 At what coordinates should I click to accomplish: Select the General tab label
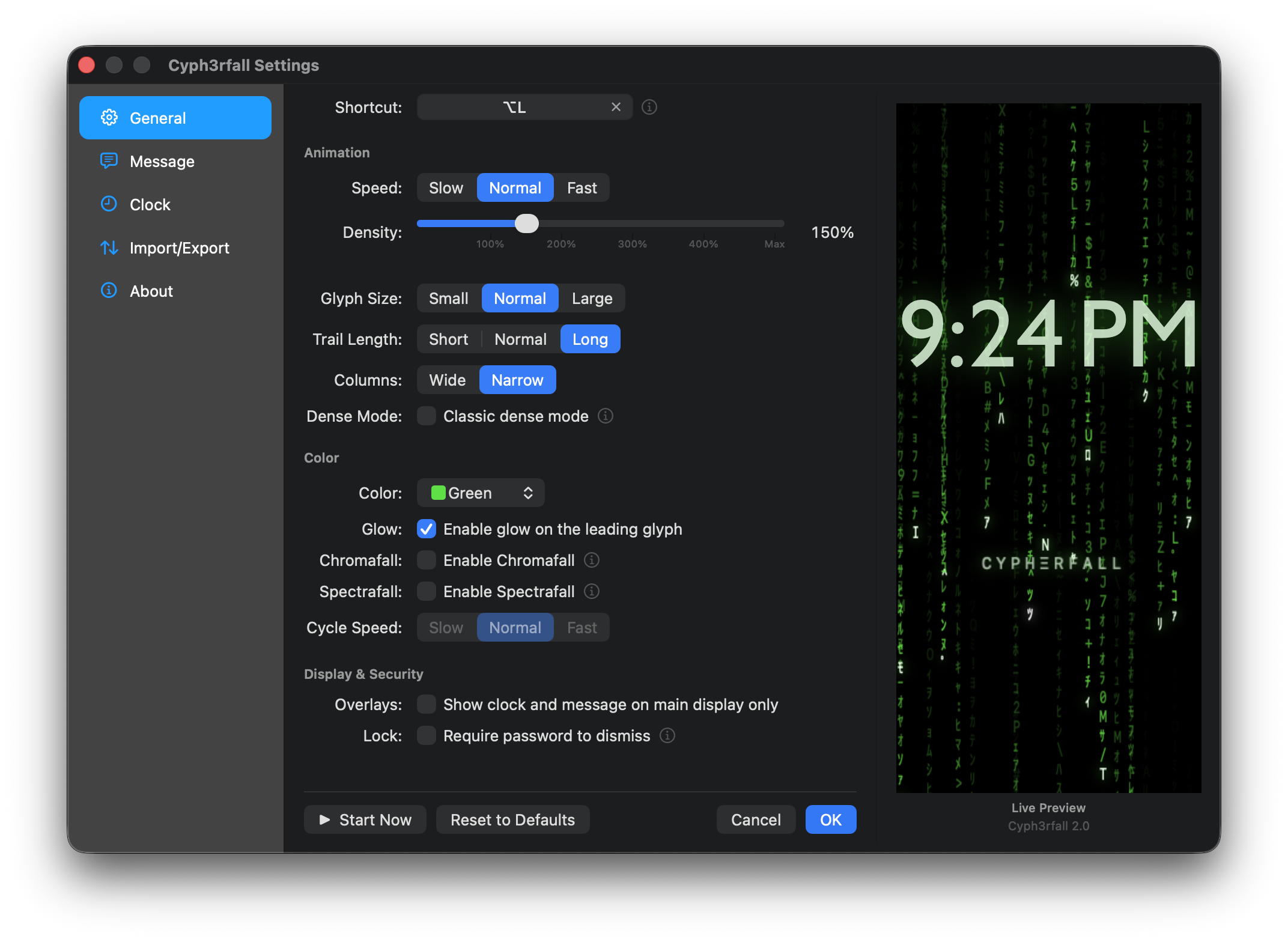tap(158, 118)
